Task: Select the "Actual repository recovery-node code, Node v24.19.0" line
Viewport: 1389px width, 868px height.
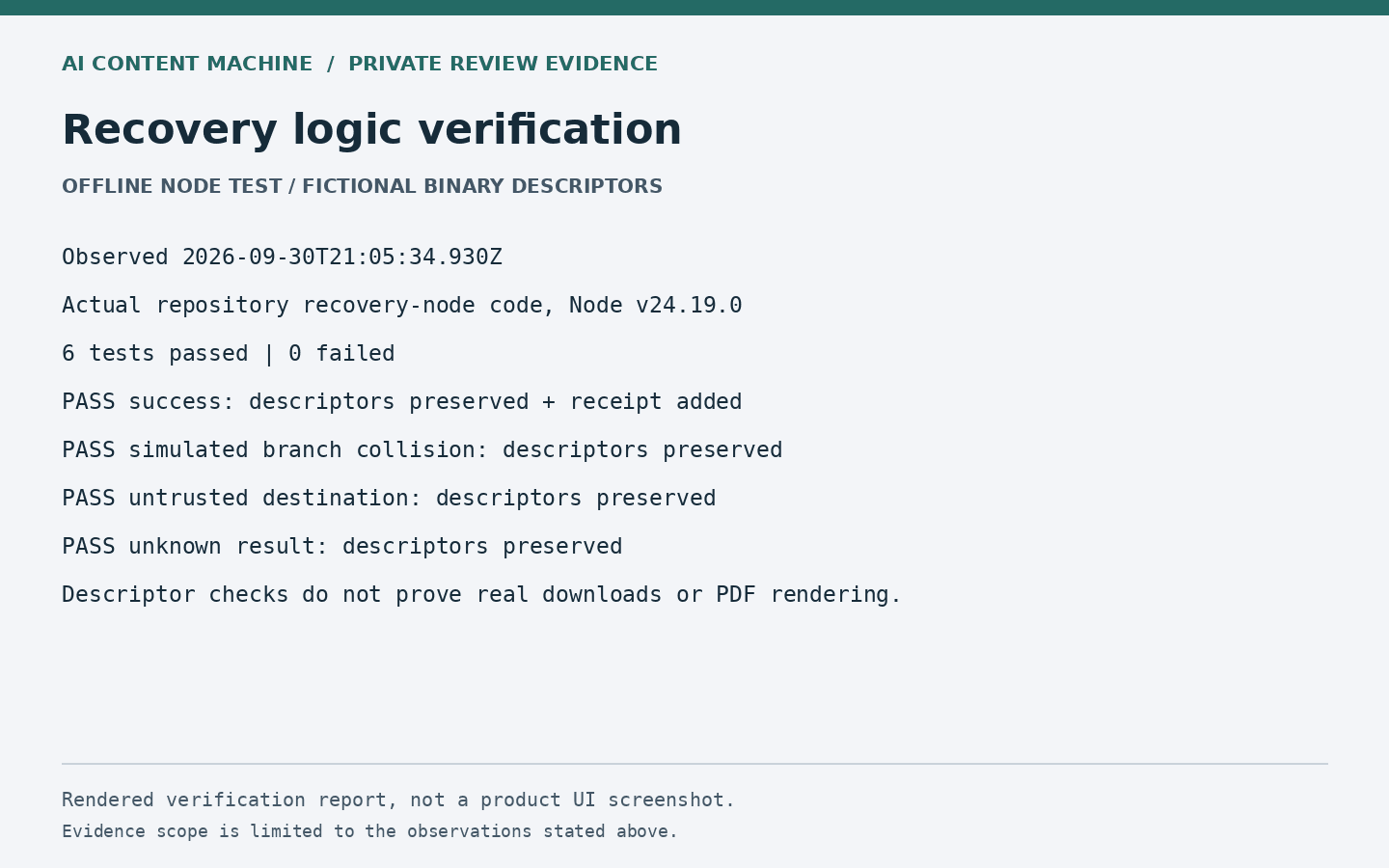Action: (402, 306)
